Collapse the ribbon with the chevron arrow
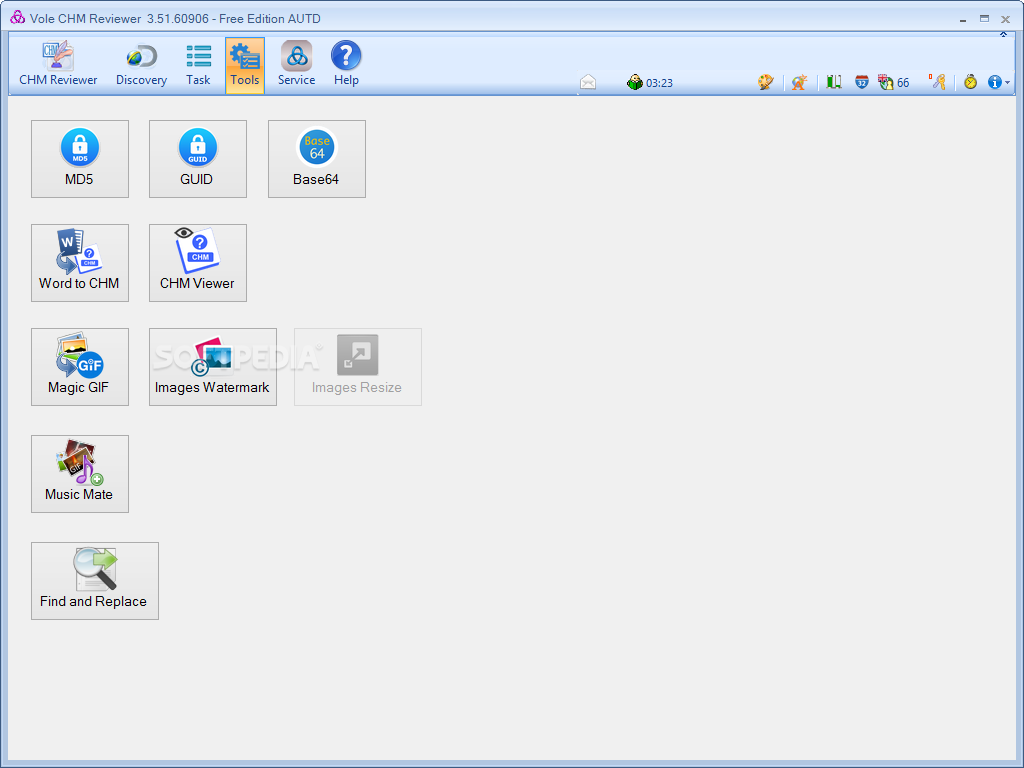 tap(1004, 35)
